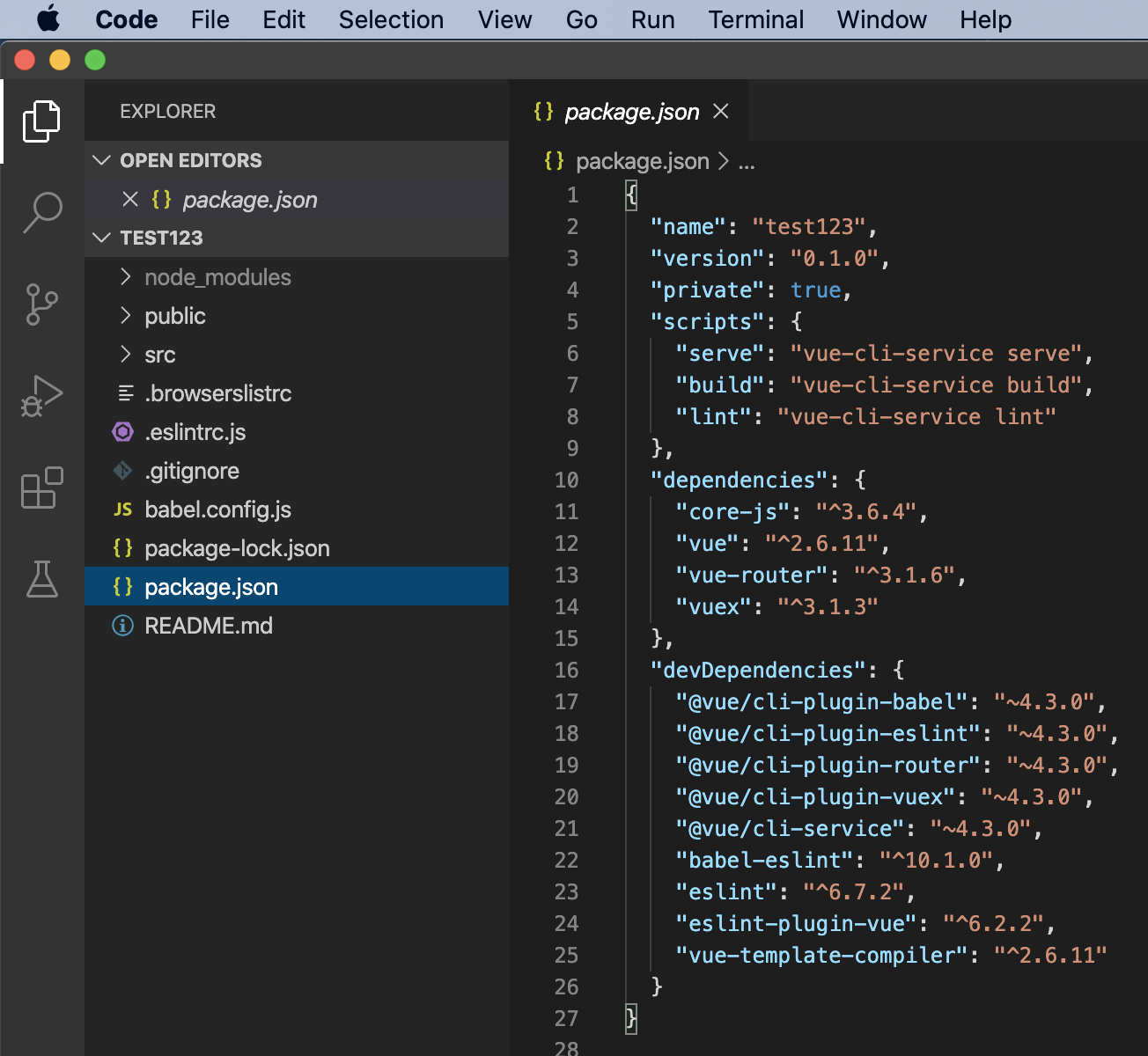Close the package.json editor tab
Image resolution: width=1148 pixels, height=1056 pixels.
click(x=721, y=111)
